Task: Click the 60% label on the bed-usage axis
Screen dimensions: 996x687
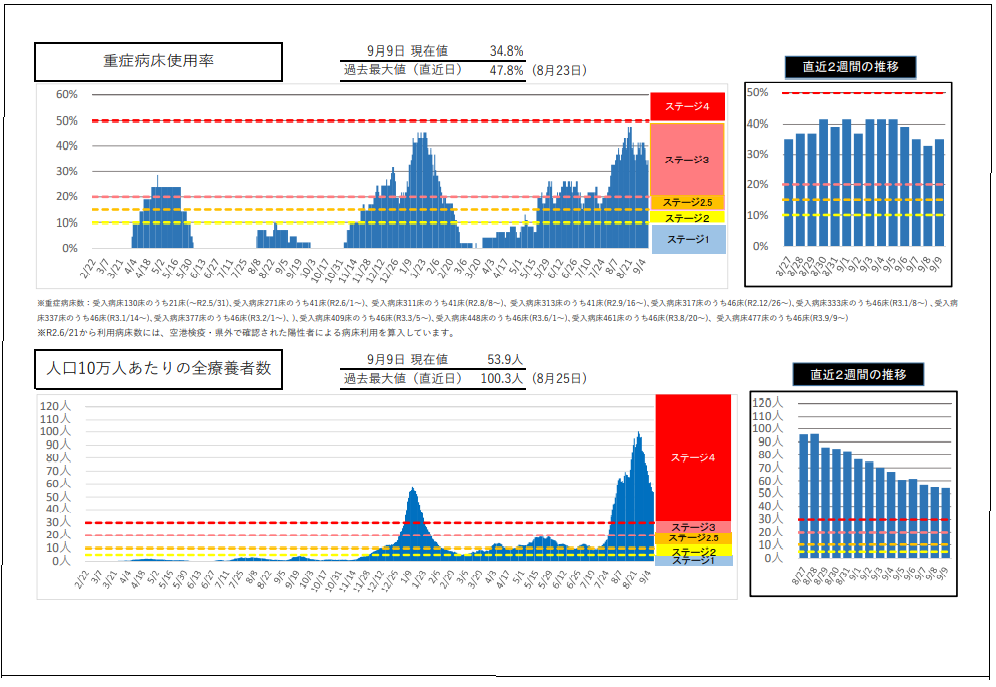Action: (66, 94)
